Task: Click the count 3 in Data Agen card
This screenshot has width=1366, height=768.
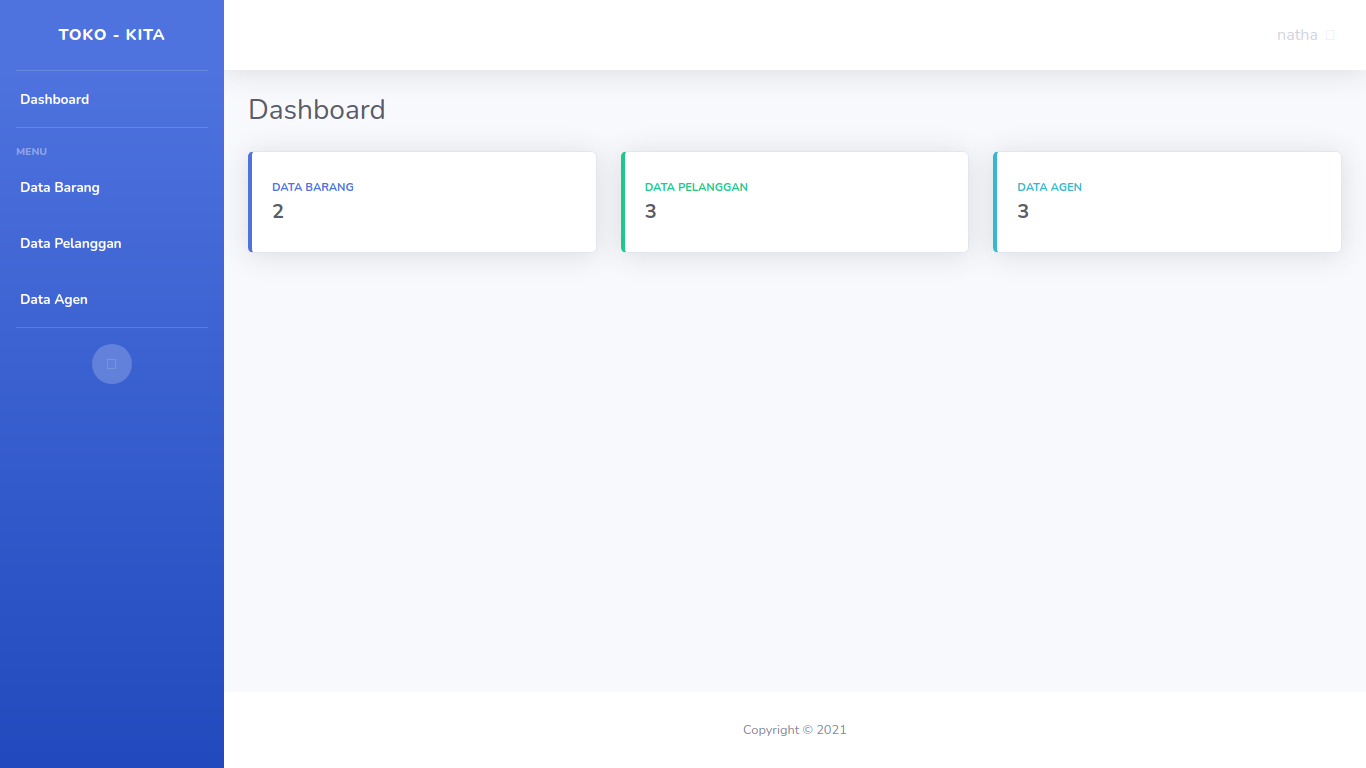Action: pos(1023,211)
